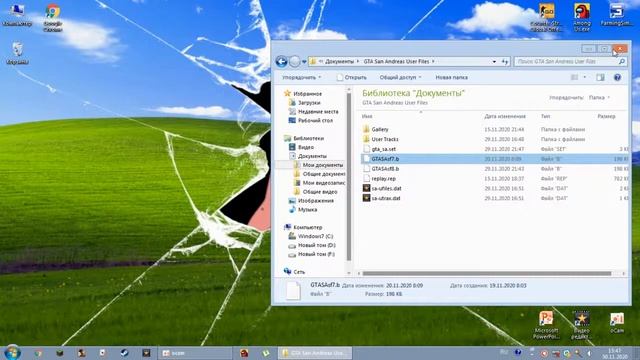Open the Recycle Bin icon

click(17, 53)
